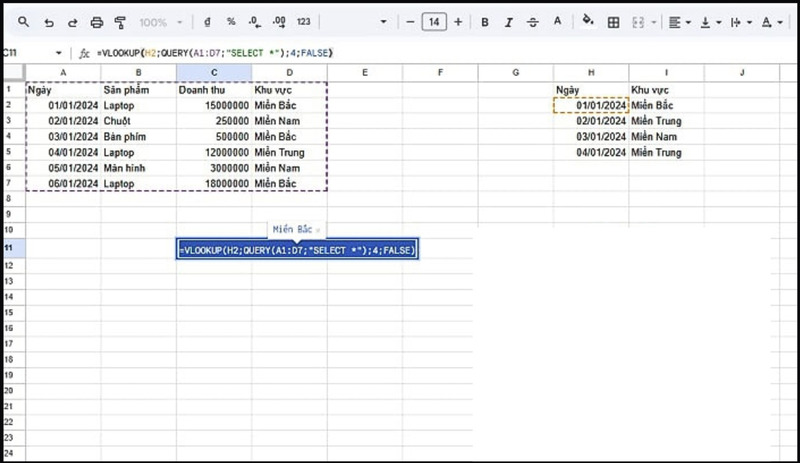Screen dimensions: 800x463
Task: Click the font size field showing 14
Action: tap(434, 22)
